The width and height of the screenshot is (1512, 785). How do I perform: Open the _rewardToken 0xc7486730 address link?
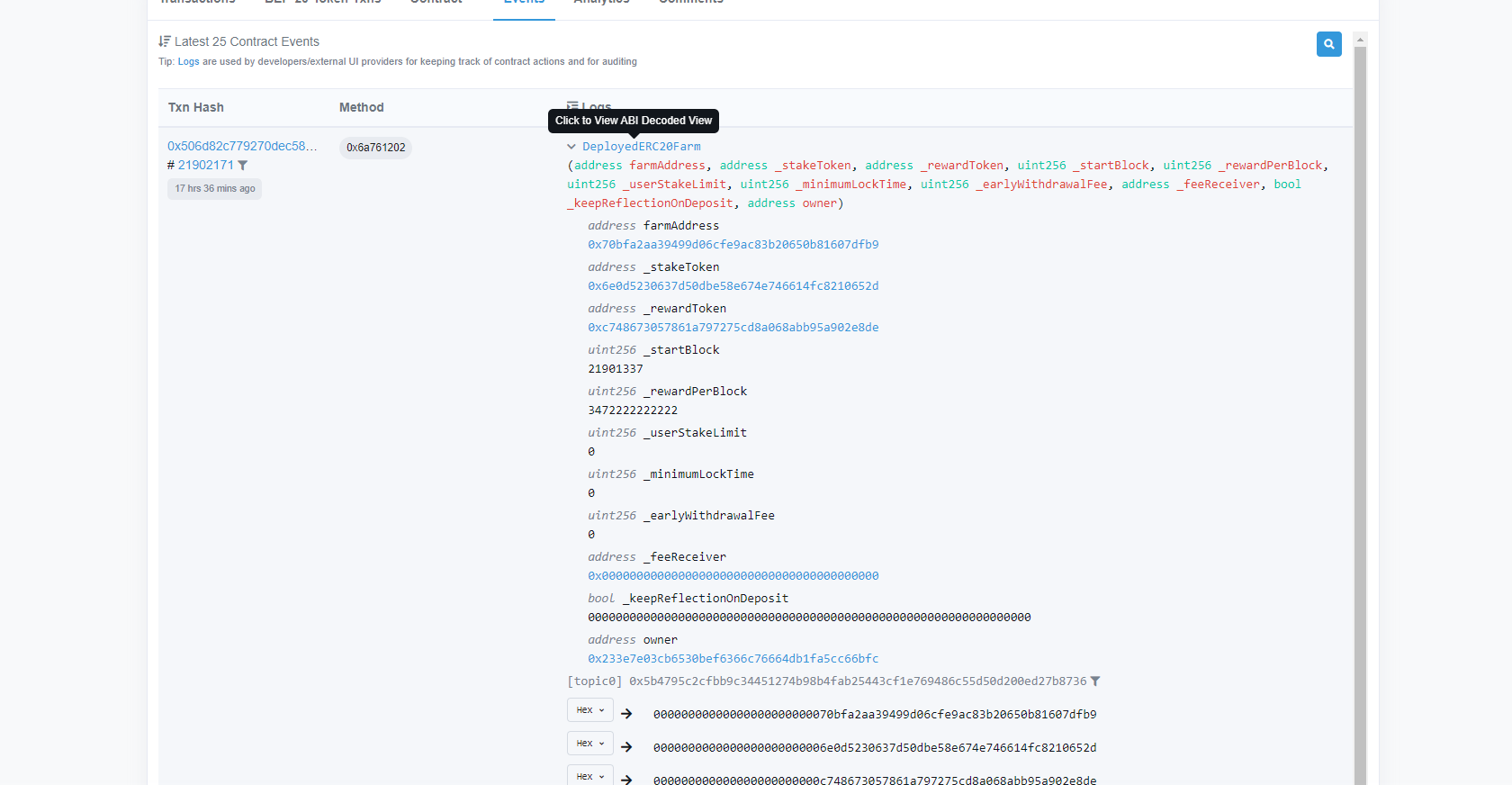point(733,328)
